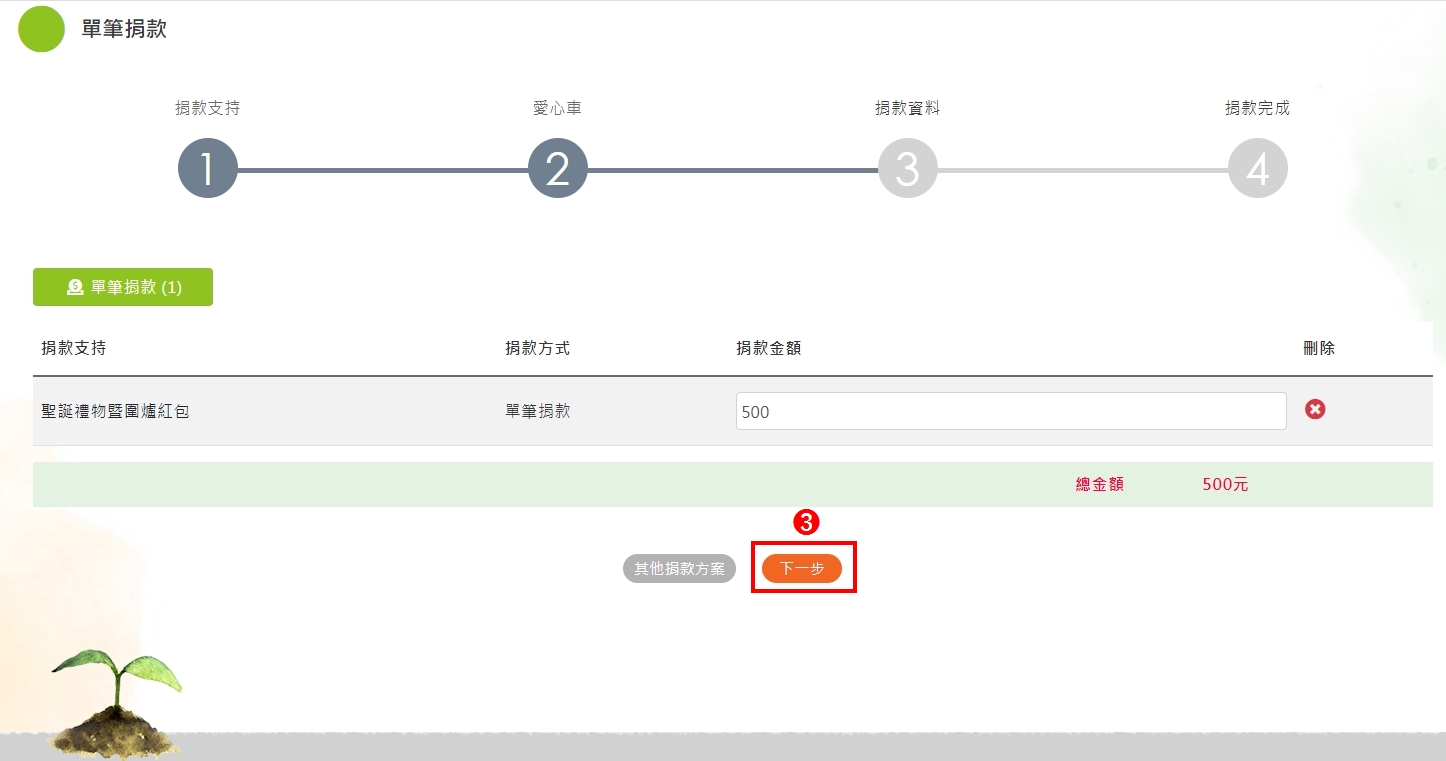
Task: Click the 聖誕禮物暨圍爐紅包 donation item
Action: (115, 411)
